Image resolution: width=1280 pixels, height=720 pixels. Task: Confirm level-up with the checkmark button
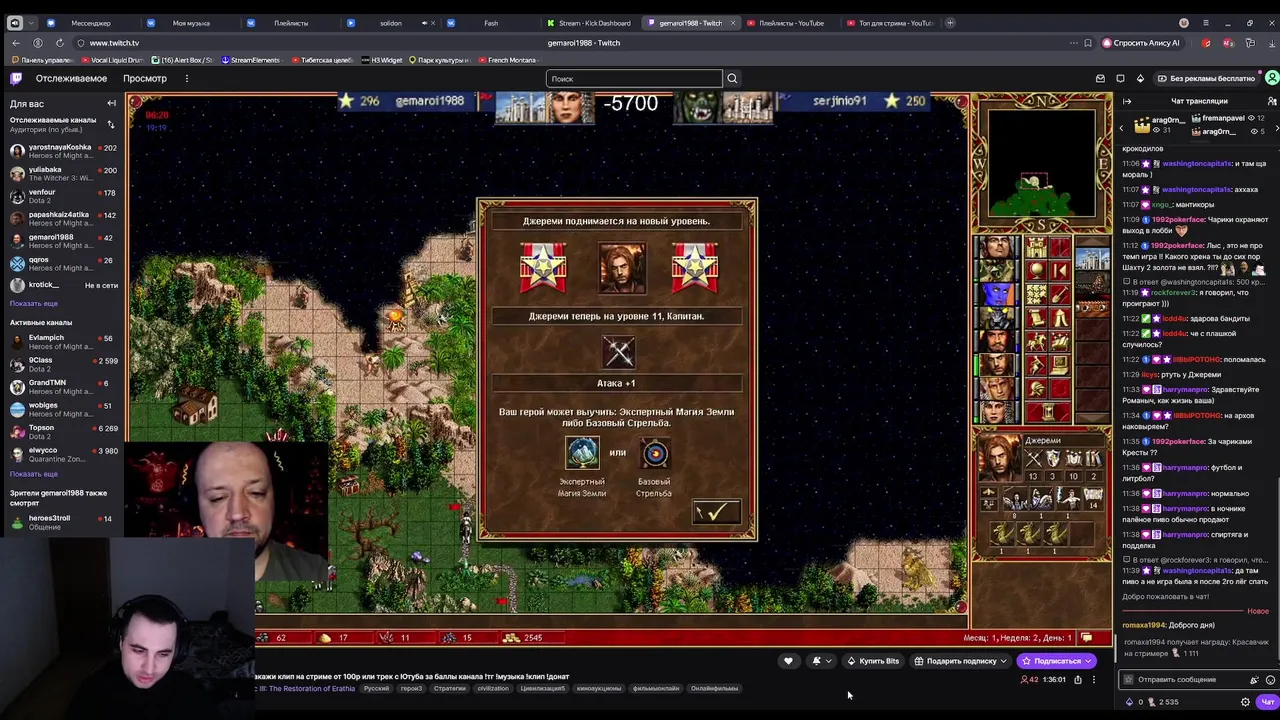point(716,512)
